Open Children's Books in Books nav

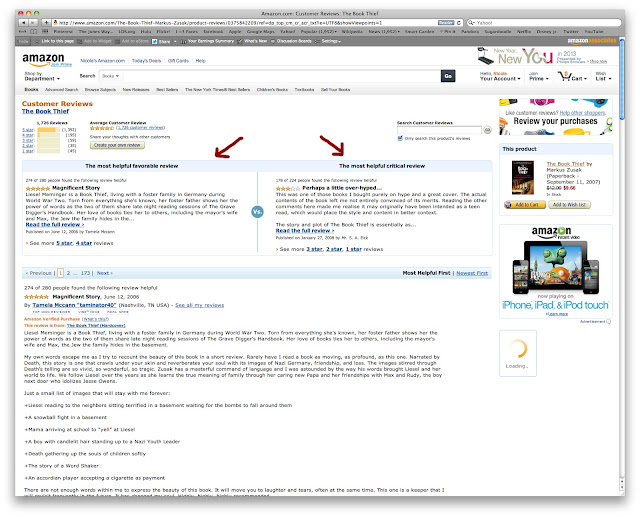tap(272, 89)
